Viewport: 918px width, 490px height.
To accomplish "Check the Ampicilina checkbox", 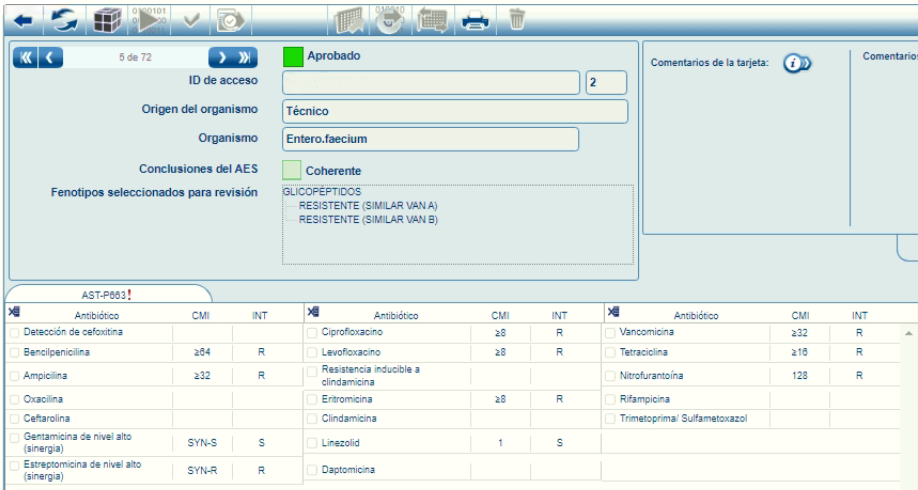I will pos(14,376).
